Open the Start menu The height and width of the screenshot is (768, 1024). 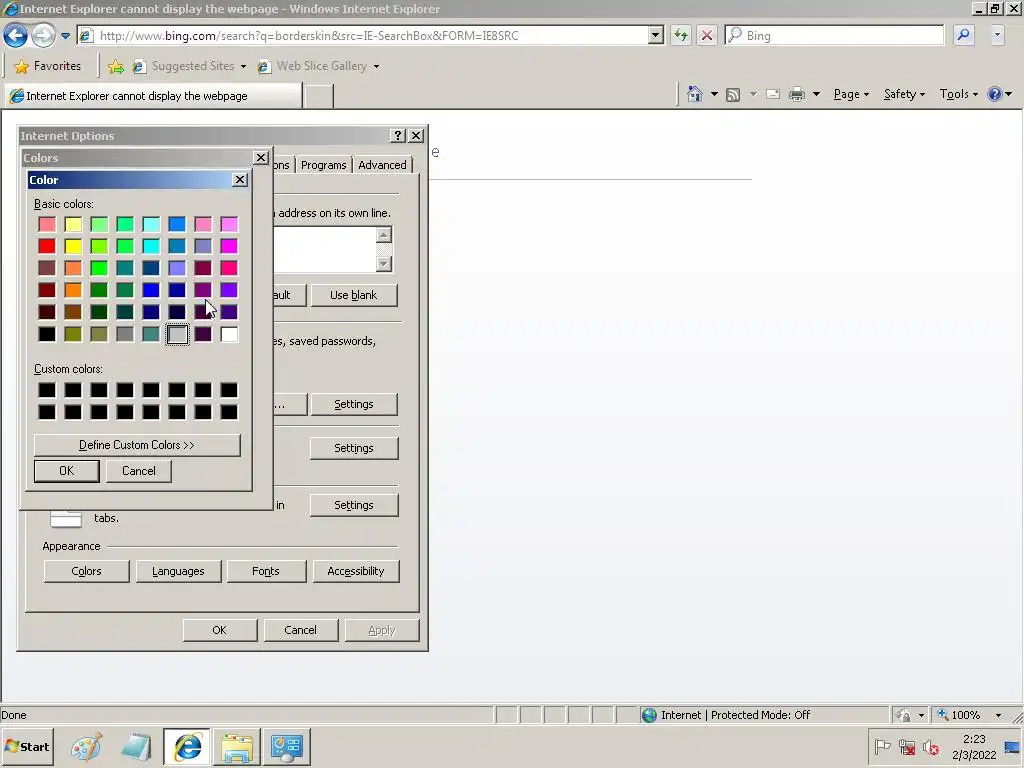[x=28, y=747]
